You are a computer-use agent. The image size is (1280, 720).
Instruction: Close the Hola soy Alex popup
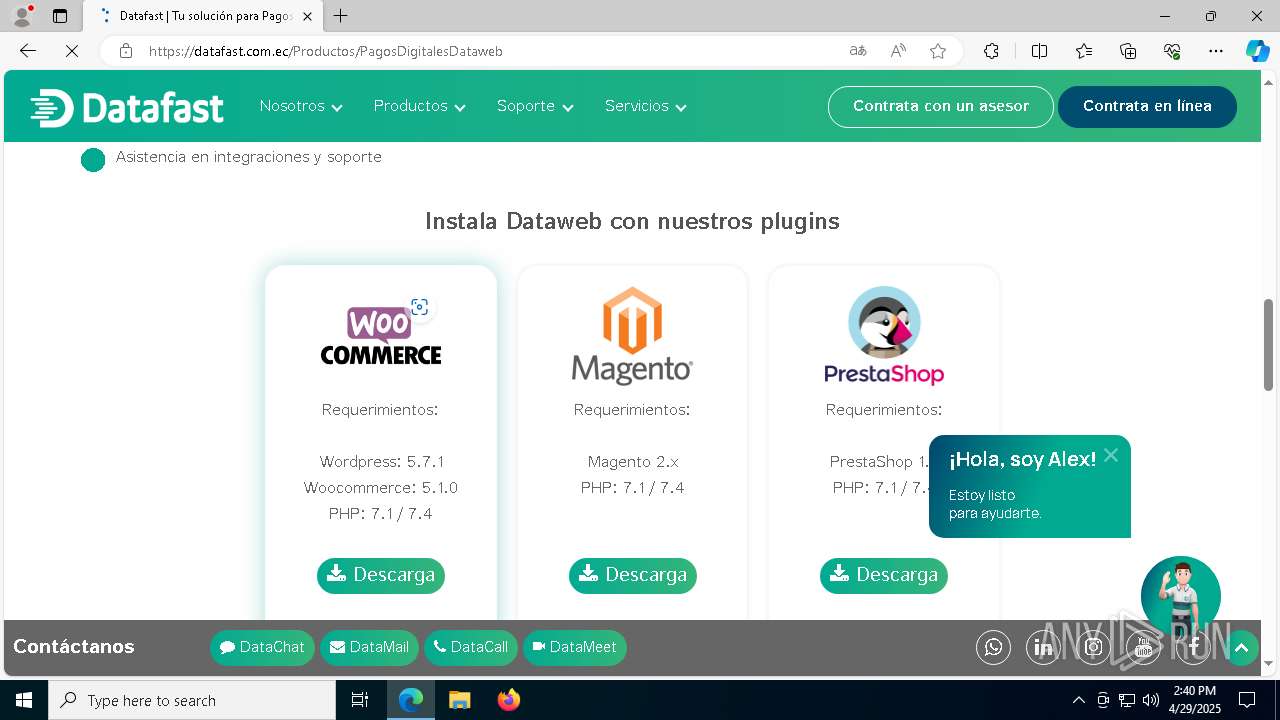[1111, 456]
